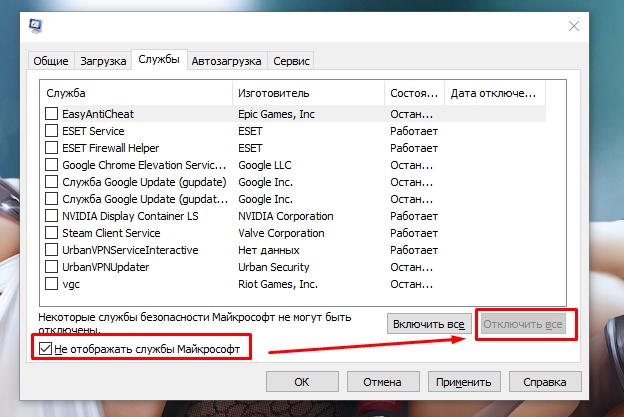Check the Steam Client Service checkbox
Viewport: 624px width, 417px height.
(x=51, y=233)
